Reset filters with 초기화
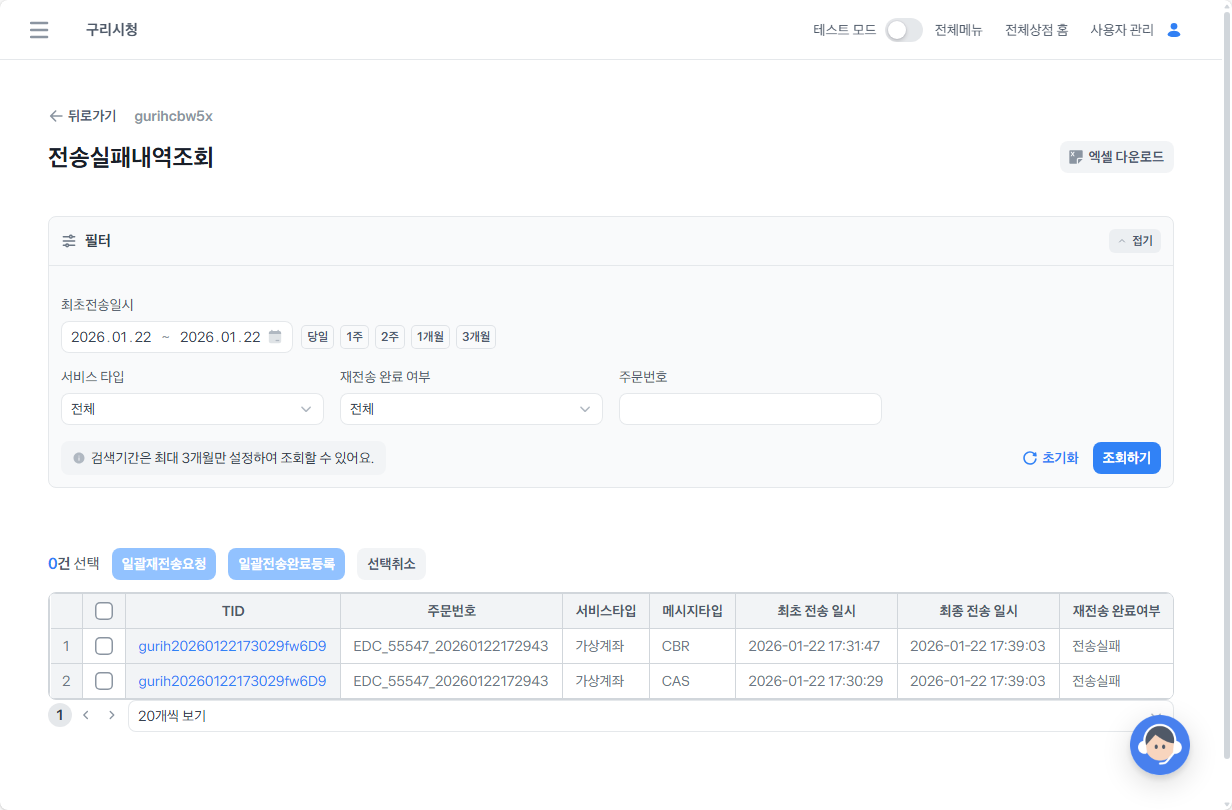The width and height of the screenshot is (1232, 810). point(1050,458)
